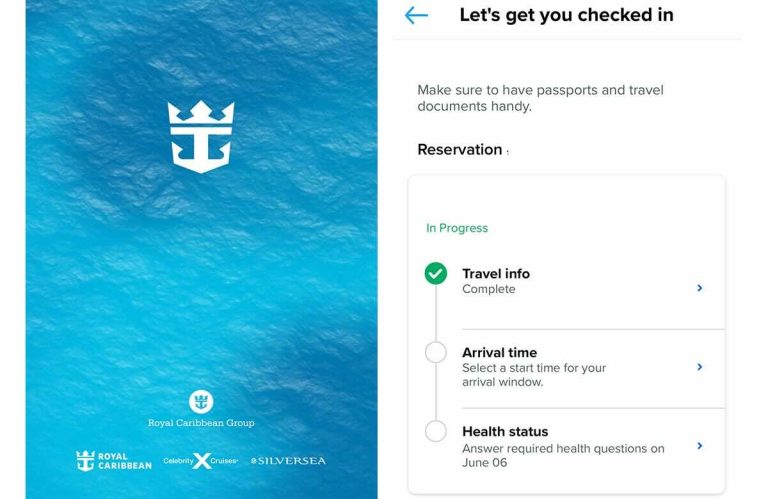
Task: Select the round Royal Caribbean Group emblem
Action: click(201, 402)
